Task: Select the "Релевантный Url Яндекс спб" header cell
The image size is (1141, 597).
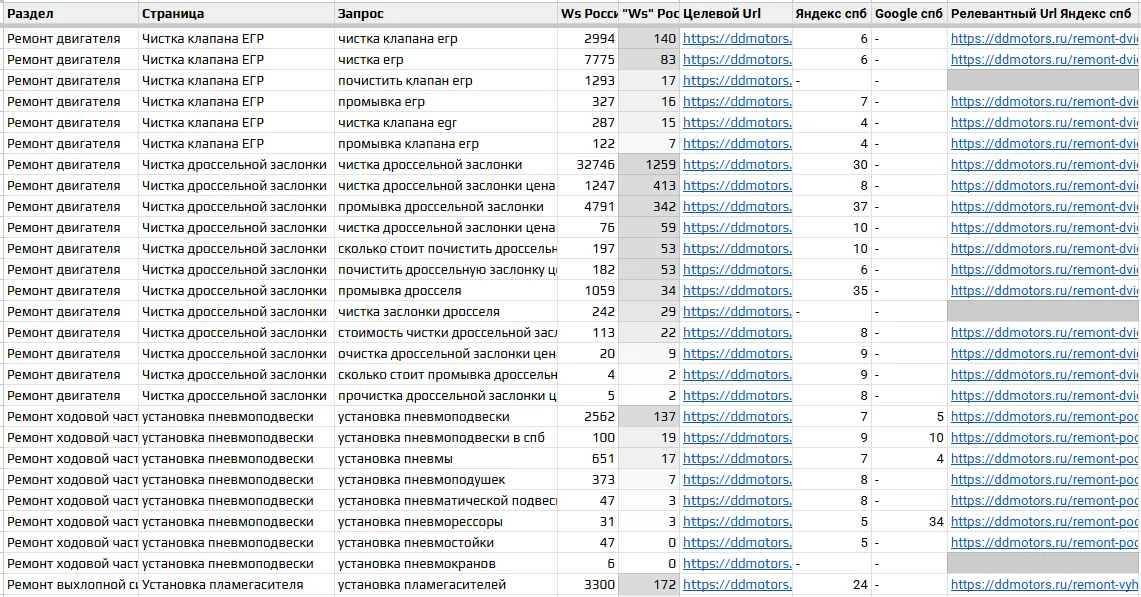Action: click(1044, 13)
